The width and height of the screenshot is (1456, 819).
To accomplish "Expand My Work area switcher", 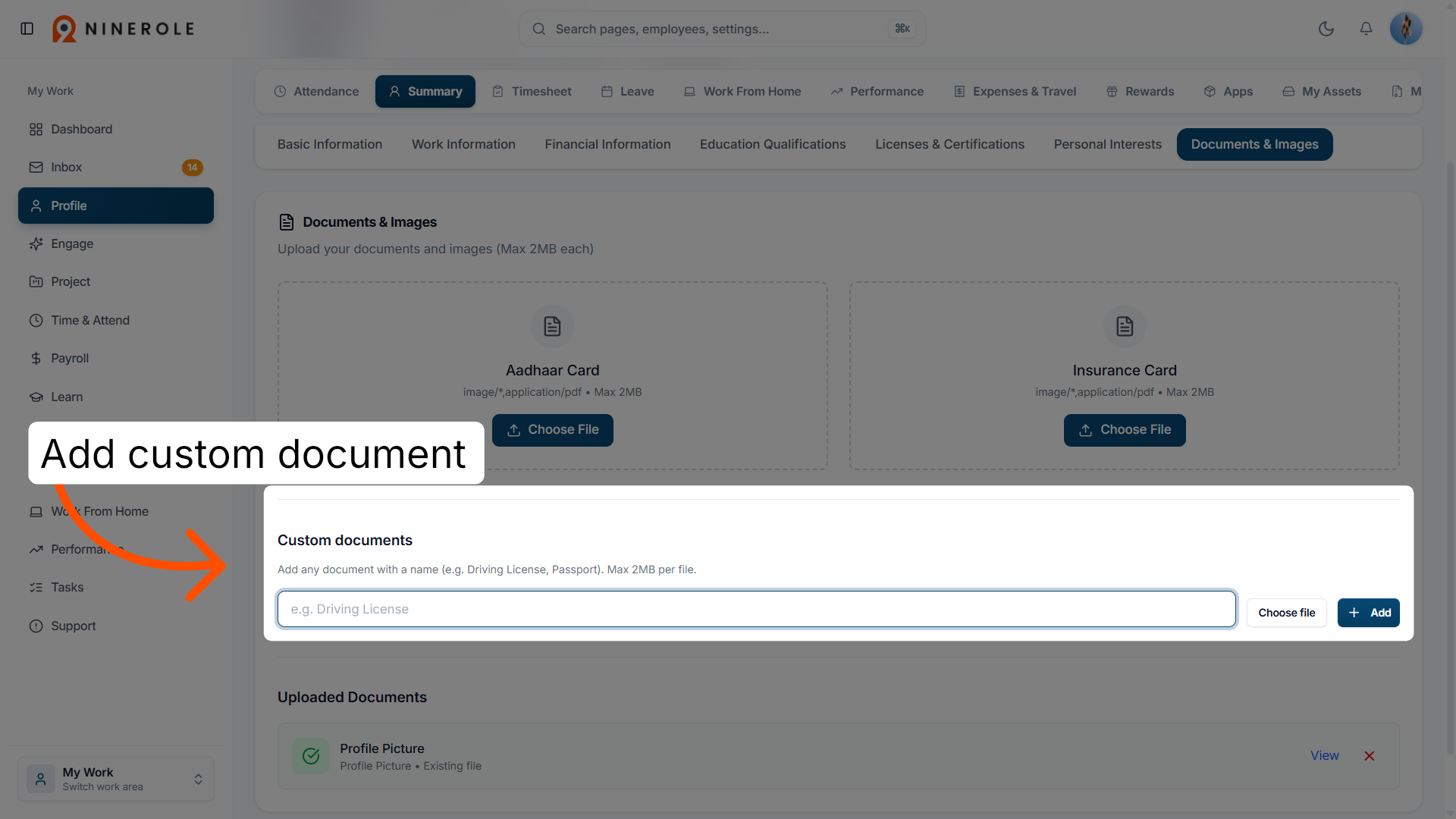I will pos(116,779).
